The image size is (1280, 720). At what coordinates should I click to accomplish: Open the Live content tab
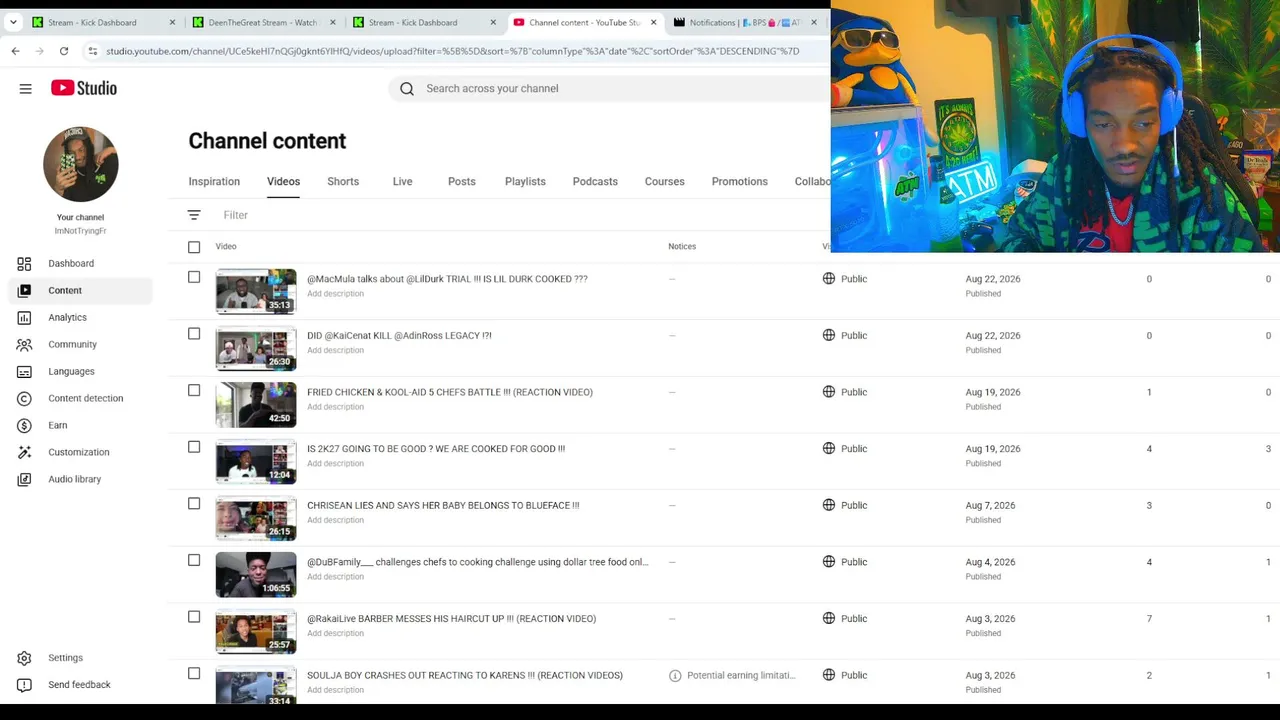tap(402, 182)
